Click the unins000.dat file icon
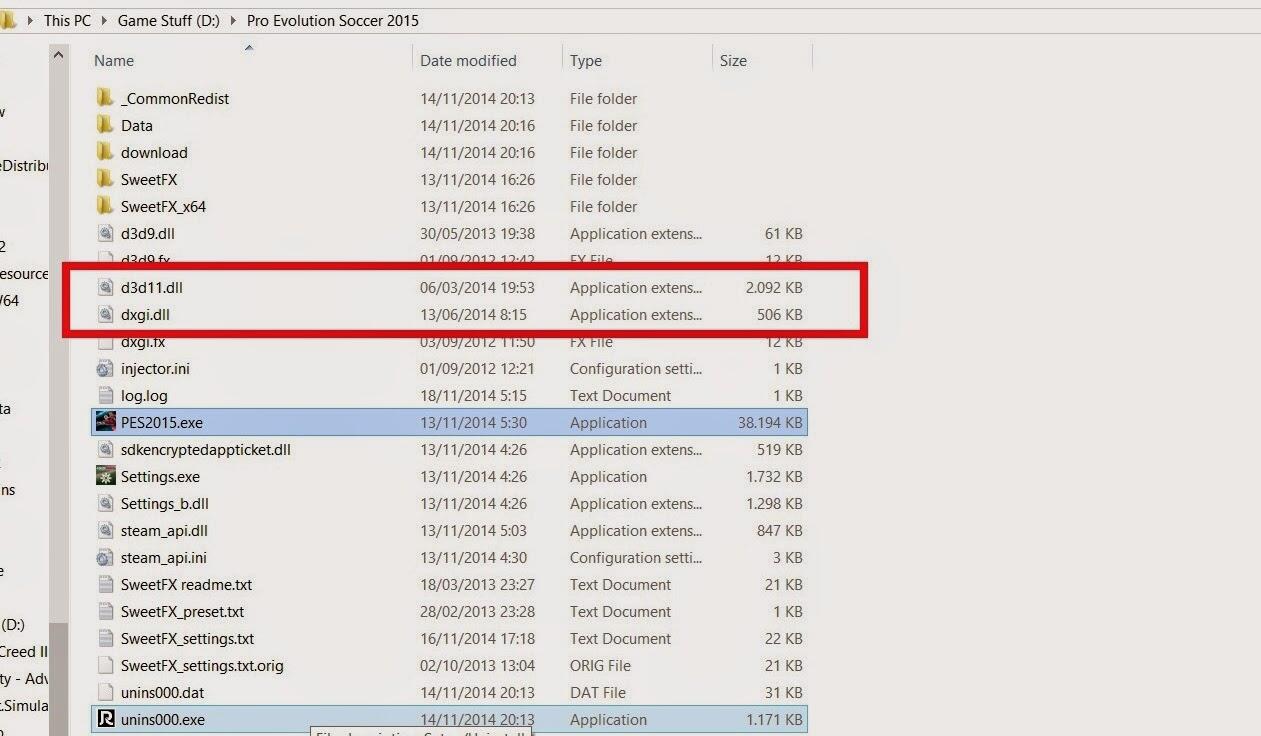The height and width of the screenshot is (736, 1261). point(105,692)
